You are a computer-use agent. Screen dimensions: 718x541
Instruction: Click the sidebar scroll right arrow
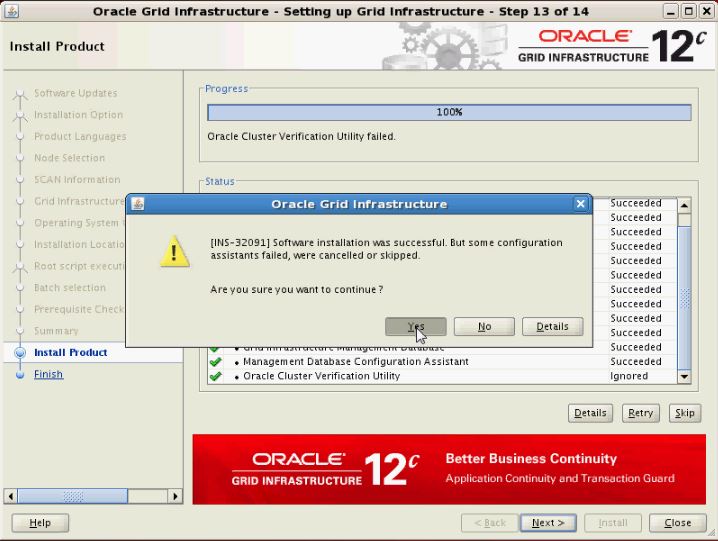pyautogui.click(x=175, y=496)
